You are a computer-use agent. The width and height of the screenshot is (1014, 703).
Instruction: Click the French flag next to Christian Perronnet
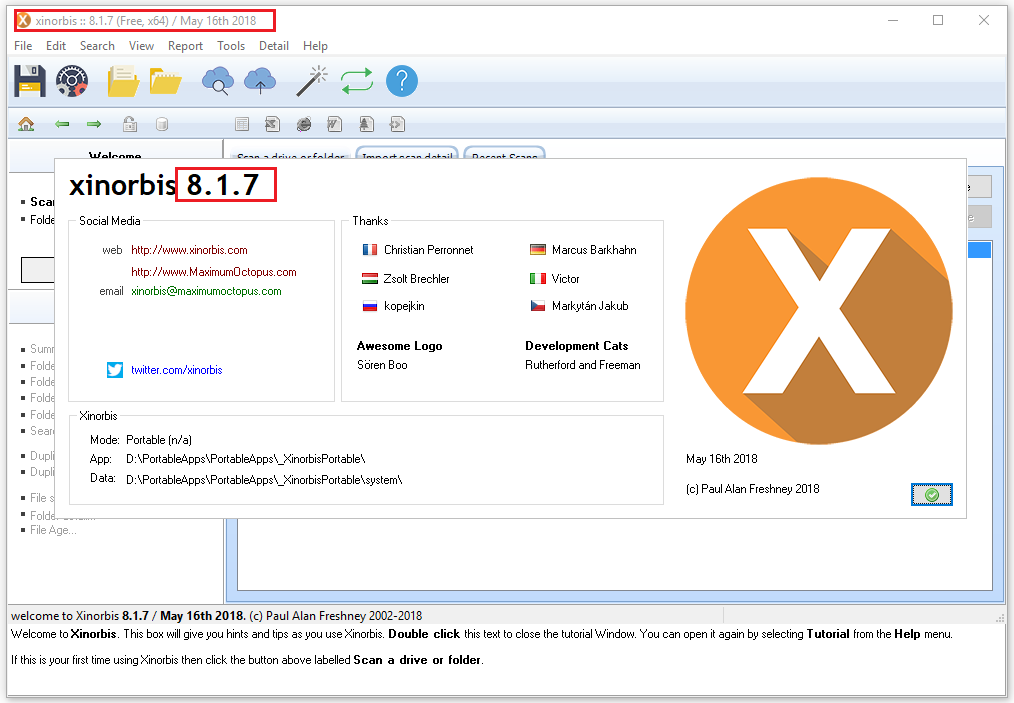coord(370,250)
